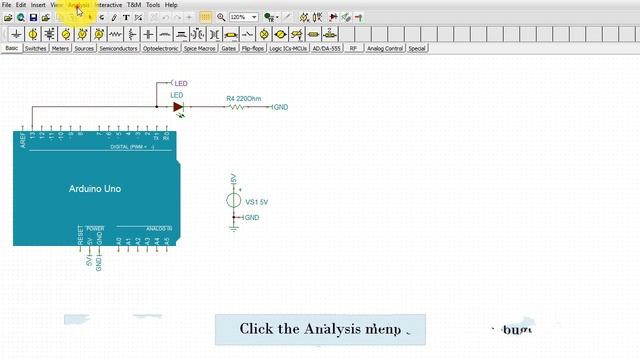
Task: Open the Interactive menu
Action: [108, 5]
